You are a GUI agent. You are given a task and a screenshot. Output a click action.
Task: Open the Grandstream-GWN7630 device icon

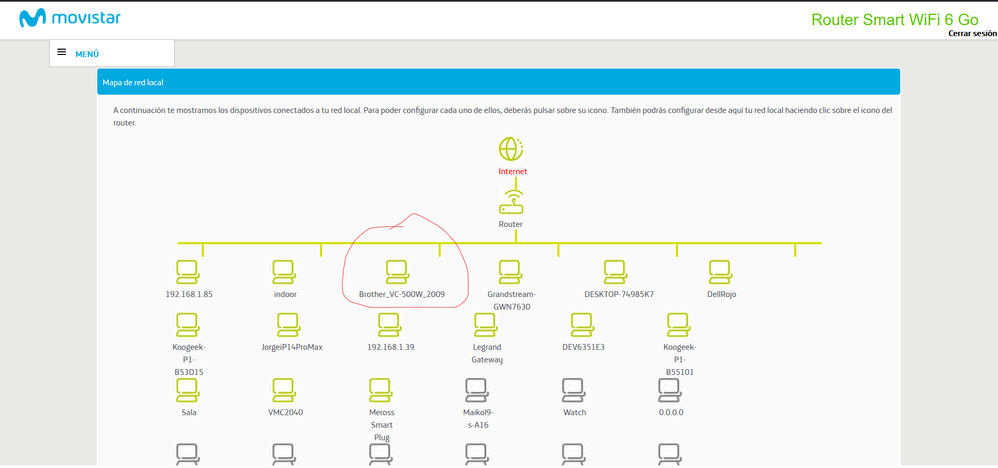[x=510, y=271]
